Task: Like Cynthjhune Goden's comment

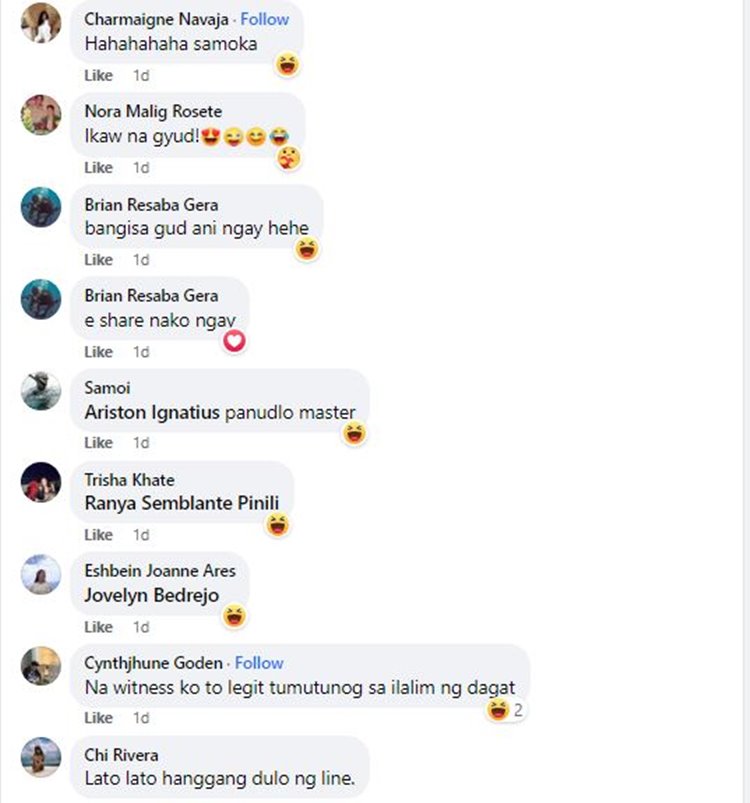Action: [98, 717]
